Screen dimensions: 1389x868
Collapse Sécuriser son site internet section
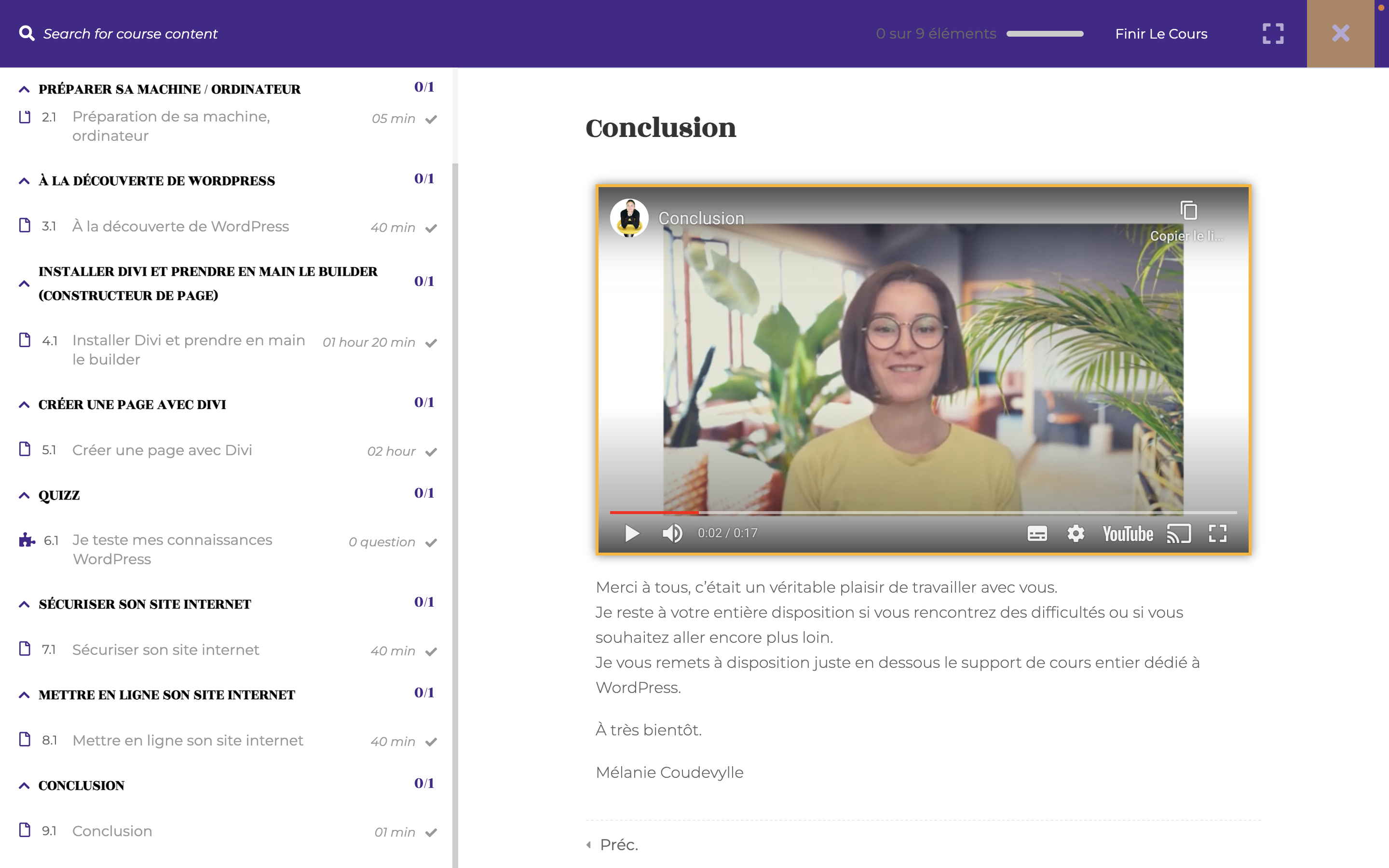tap(24, 605)
